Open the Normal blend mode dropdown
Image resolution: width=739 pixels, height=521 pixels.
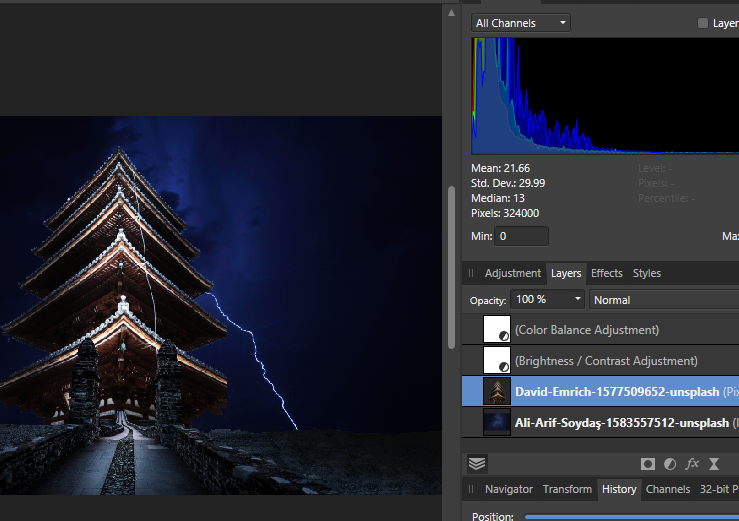click(664, 300)
